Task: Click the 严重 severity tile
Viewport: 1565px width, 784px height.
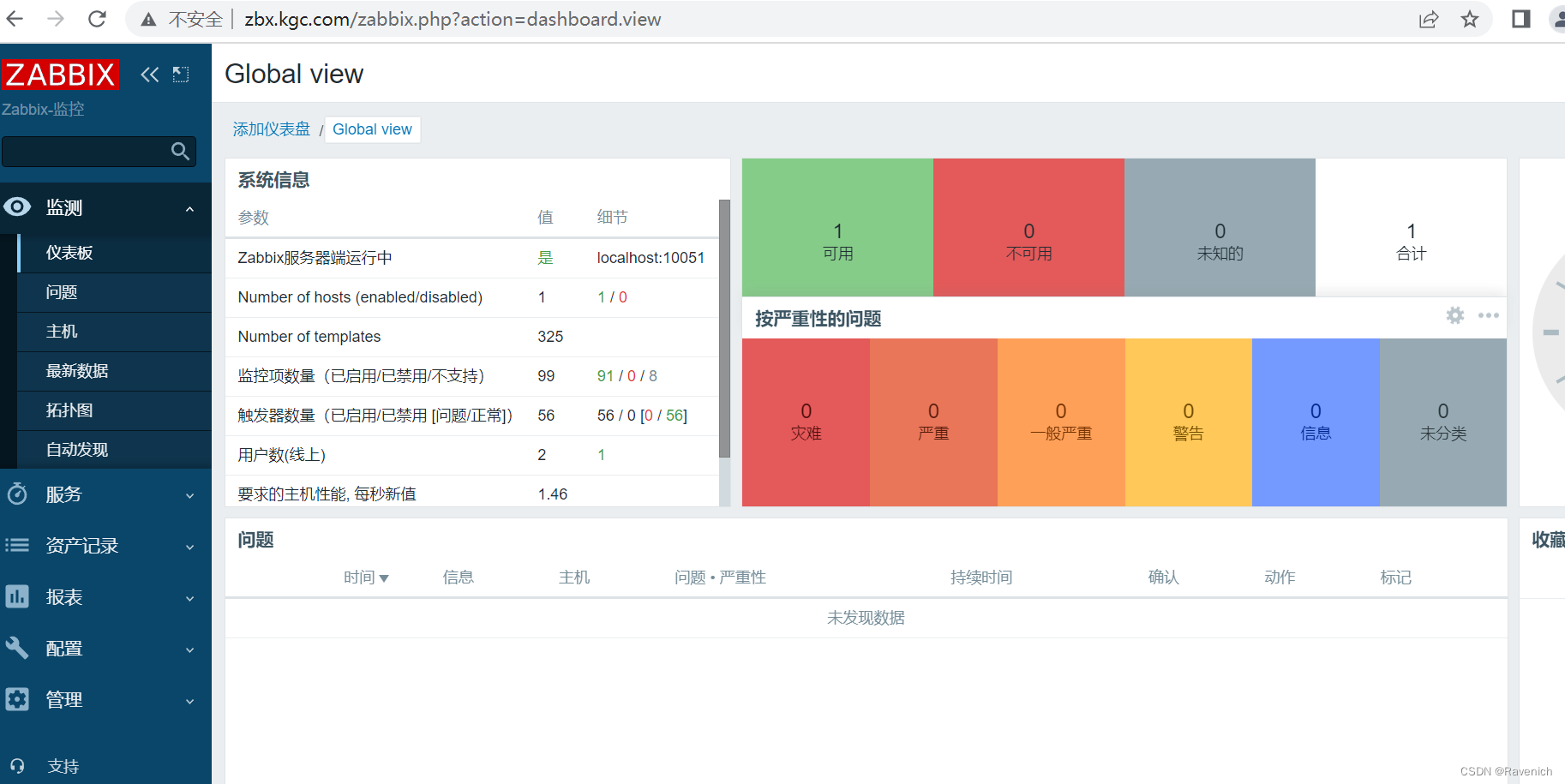Action: 933,422
